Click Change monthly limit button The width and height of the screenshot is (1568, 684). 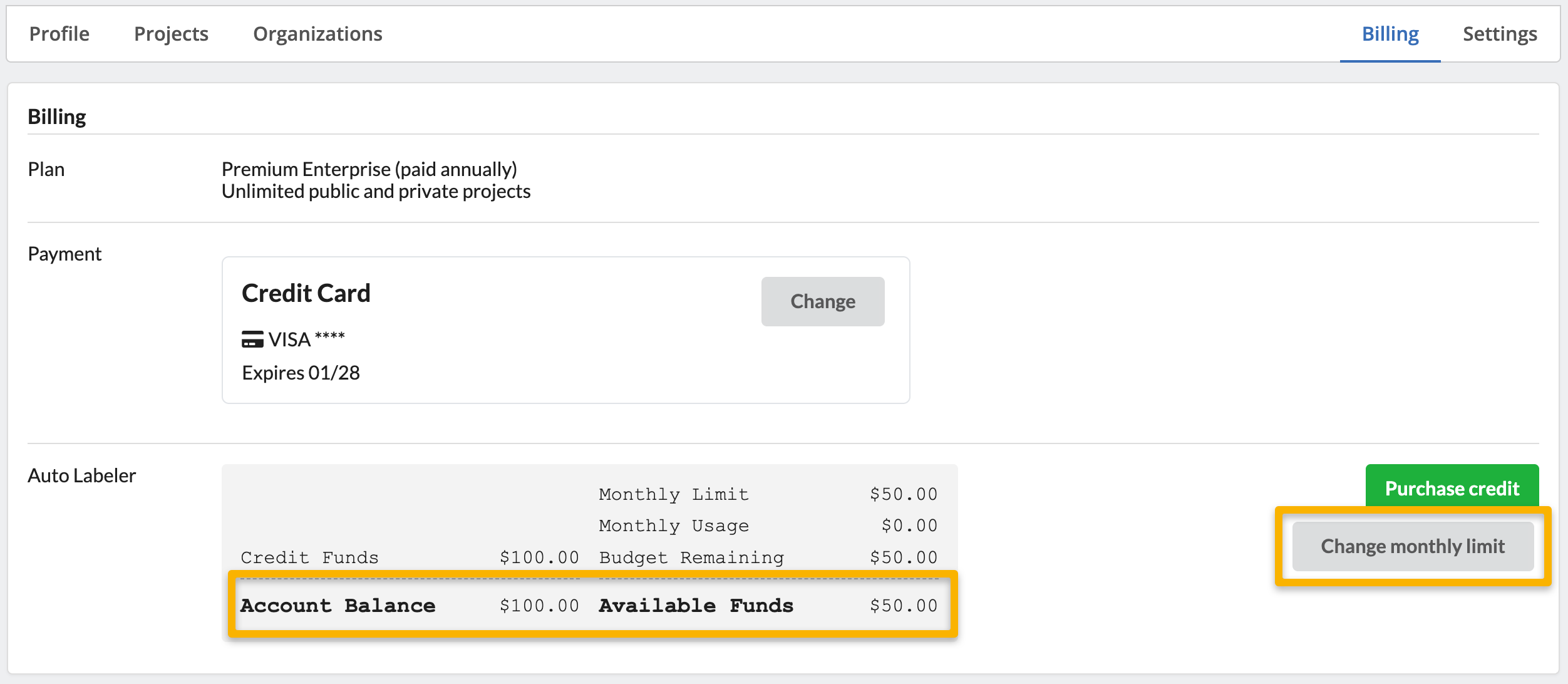tap(1413, 546)
